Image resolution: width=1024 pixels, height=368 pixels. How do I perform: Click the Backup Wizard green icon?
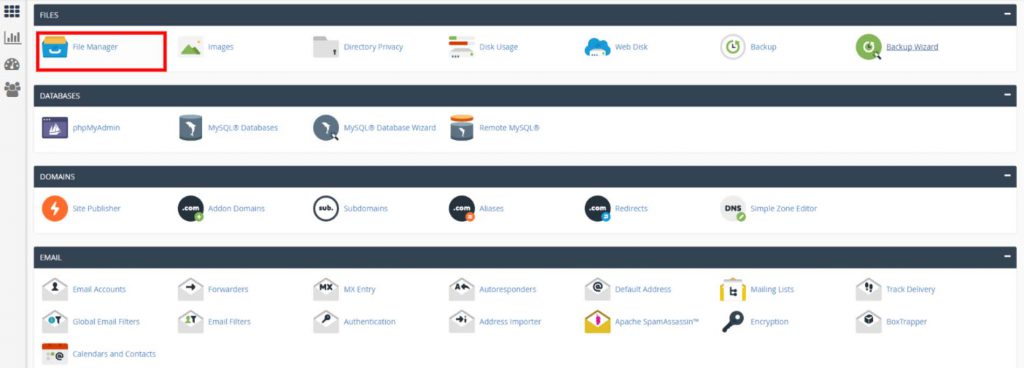pyautogui.click(x=869, y=47)
